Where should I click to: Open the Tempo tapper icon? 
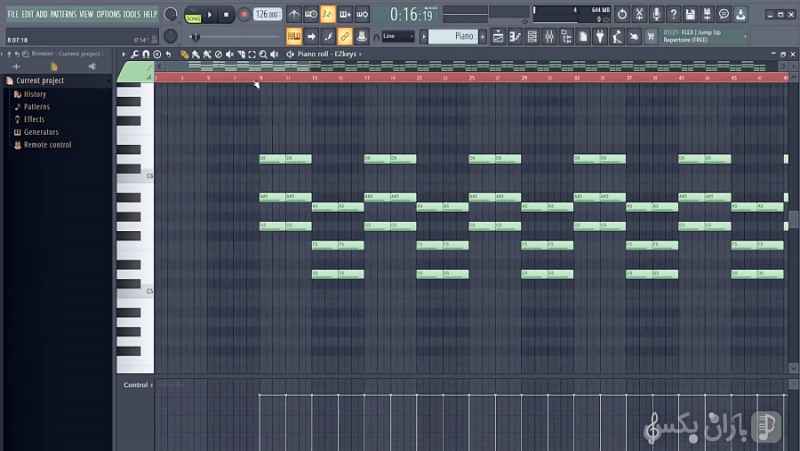click(x=617, y=36)
